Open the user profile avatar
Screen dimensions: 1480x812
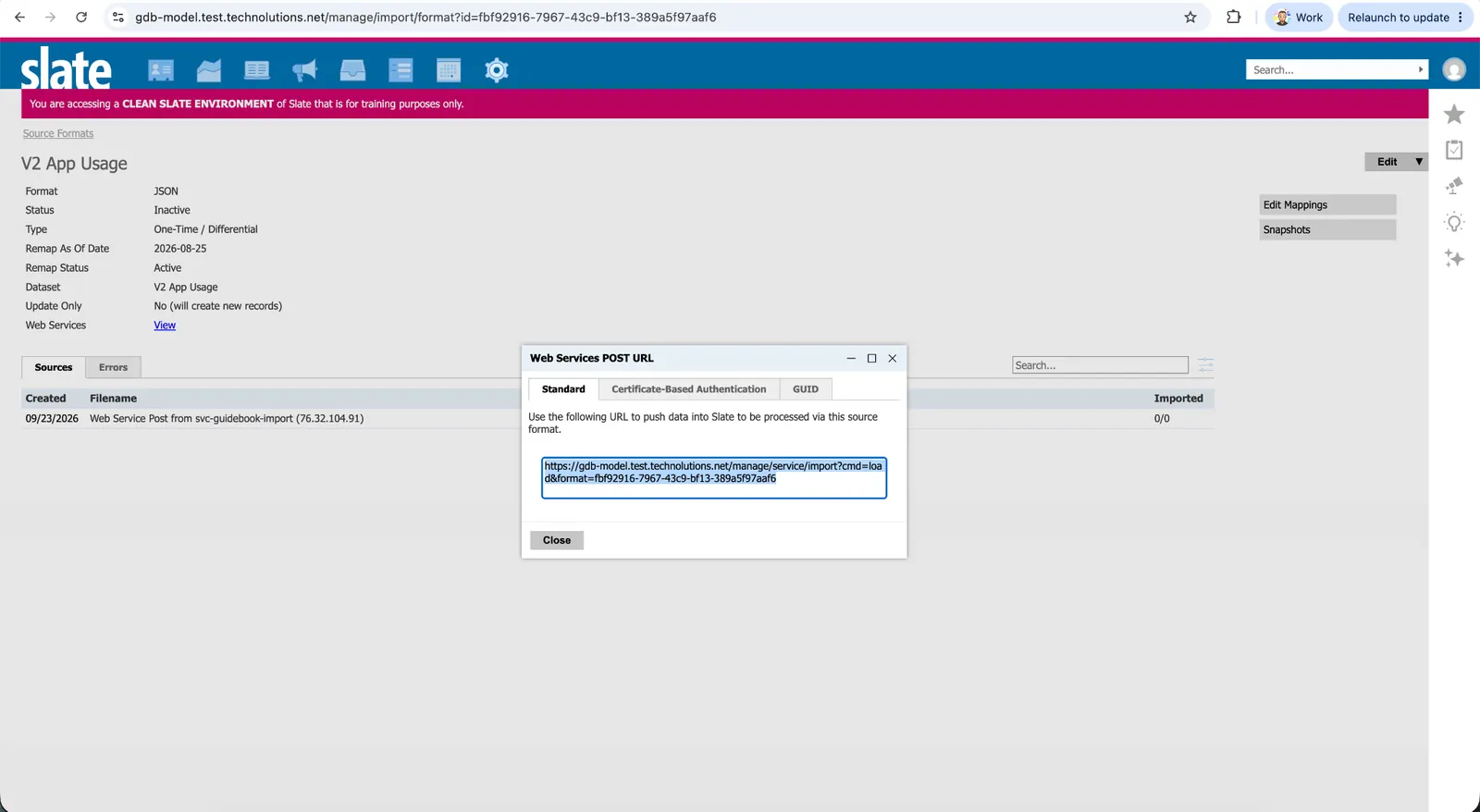1454,69
